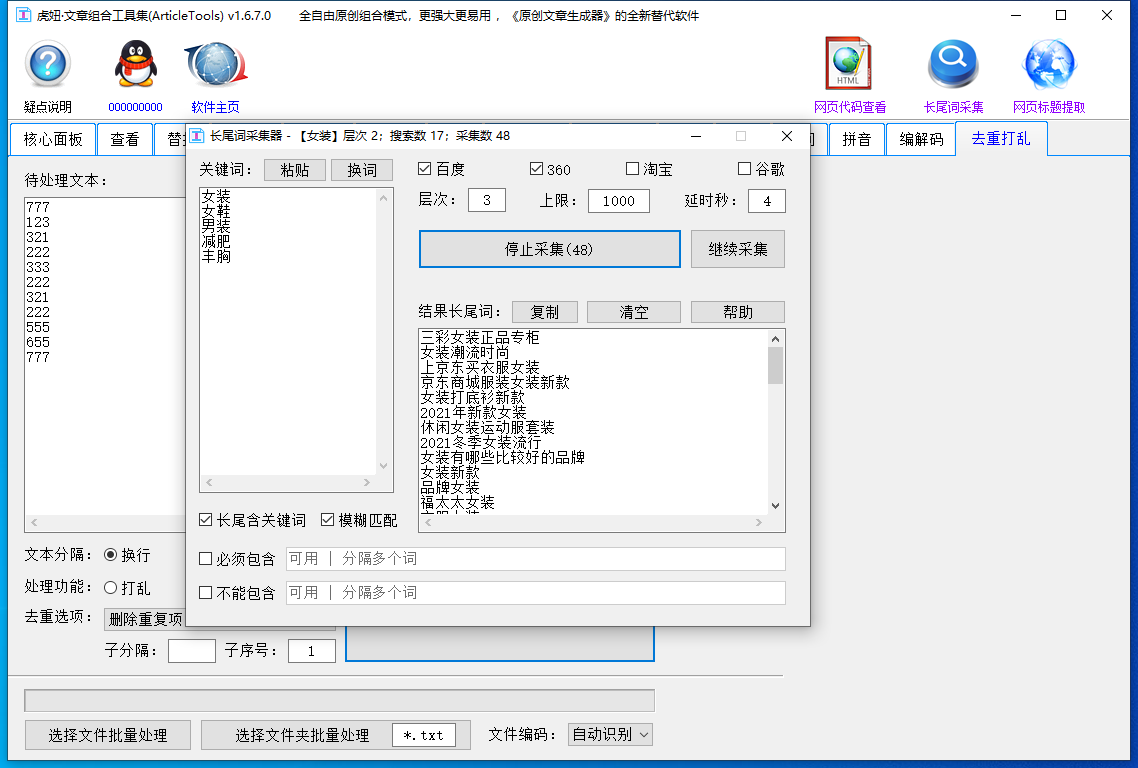Toggle 模糊匹配 checkbox
Viewport: 1138px width, 768px height.
(x=327, y=520)
